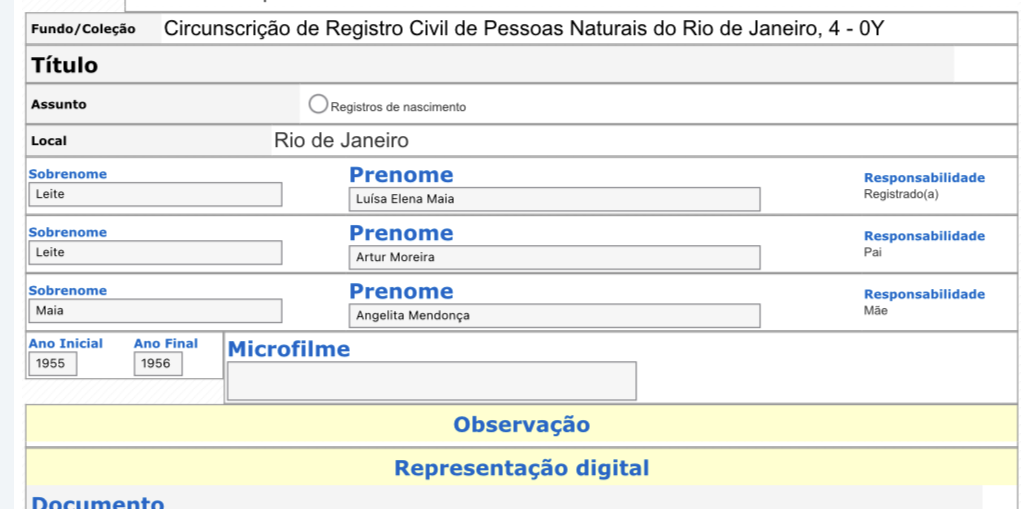
Task: Click the Título heading bar
Action: pyautogui.click(x=65, y=66)
